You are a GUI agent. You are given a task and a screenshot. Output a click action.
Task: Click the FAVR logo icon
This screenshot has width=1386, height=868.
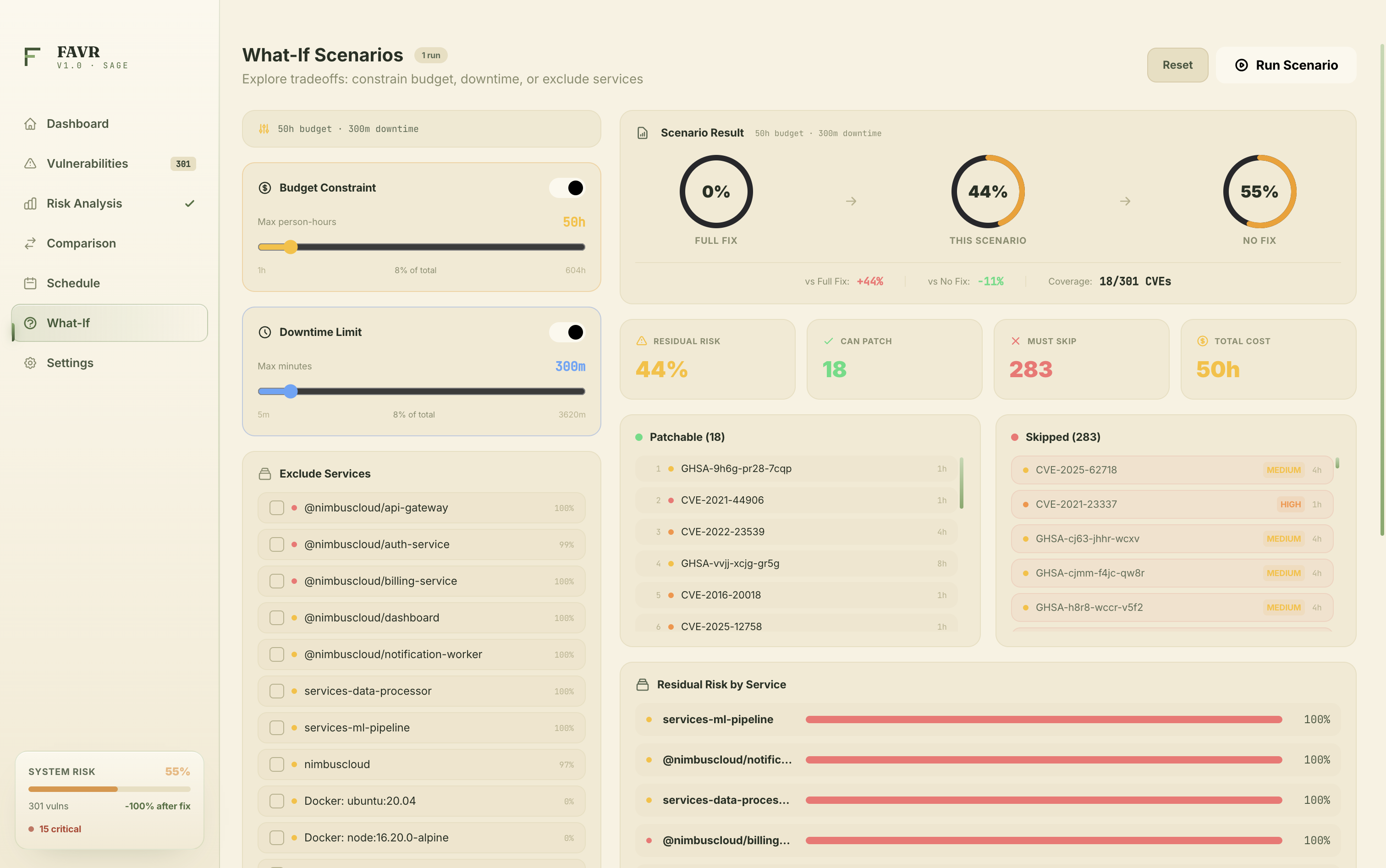point(32,57)
